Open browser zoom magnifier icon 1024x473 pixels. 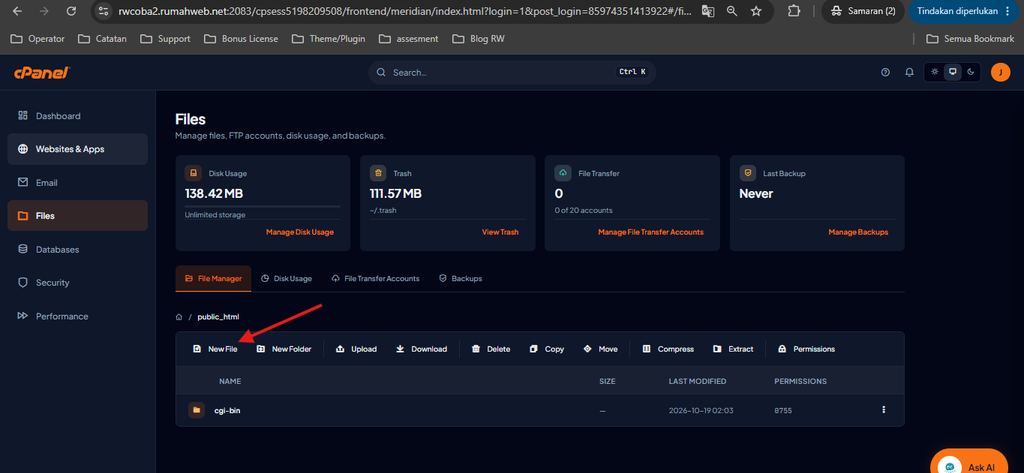732,11
